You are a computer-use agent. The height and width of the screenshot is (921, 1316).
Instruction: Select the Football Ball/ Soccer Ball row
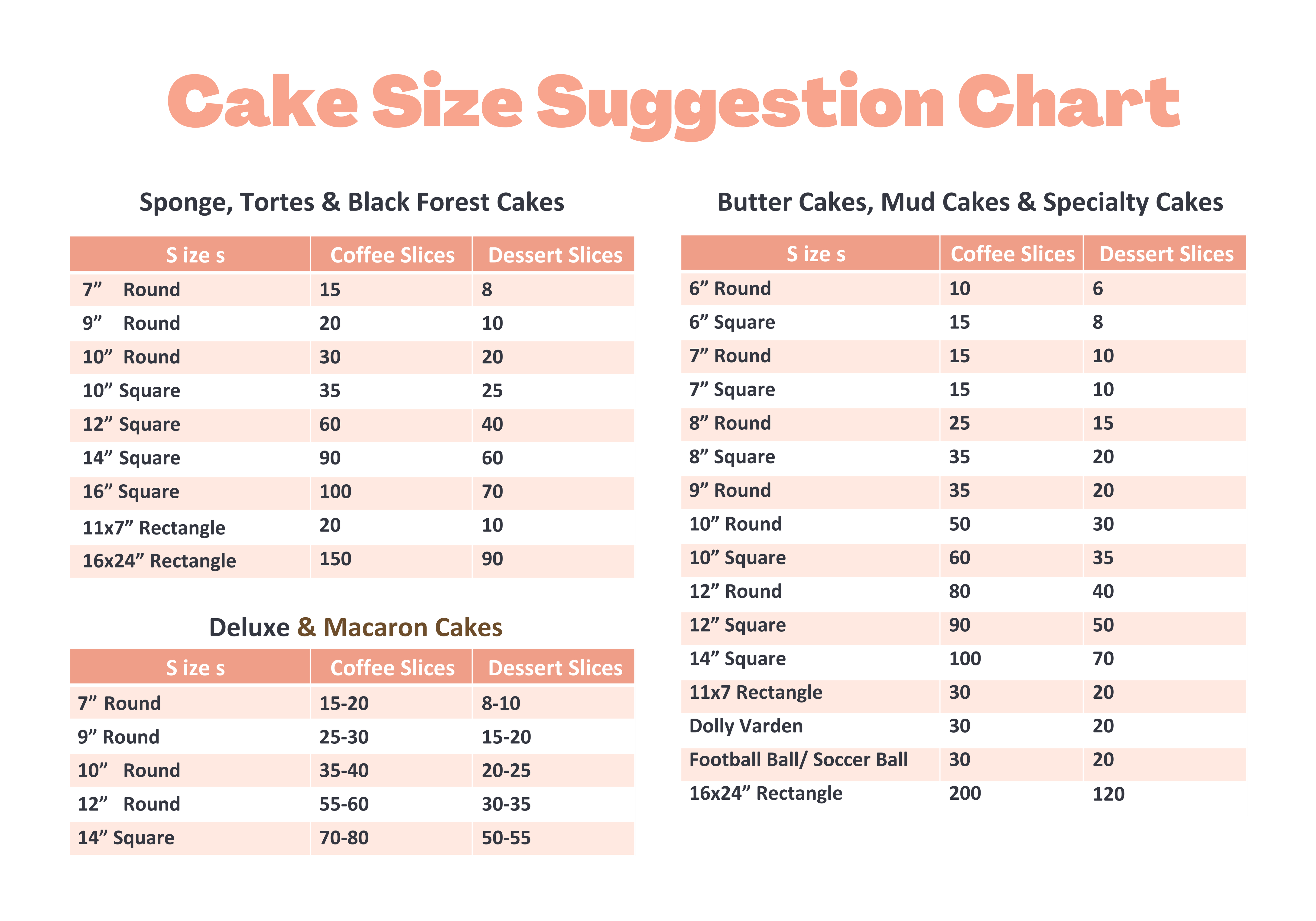798,760
